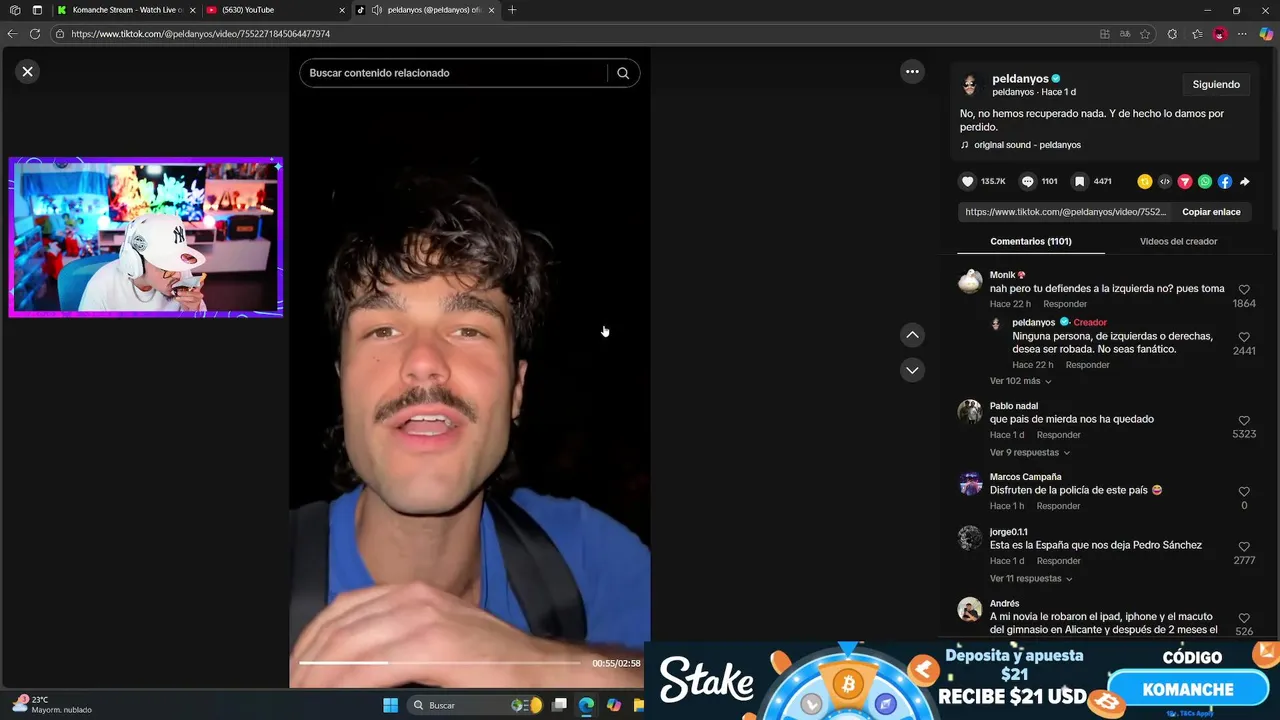The image size is (1280, 720).
Task: Click the 'Copiar enlace' button
Action: click(1211, 212)
